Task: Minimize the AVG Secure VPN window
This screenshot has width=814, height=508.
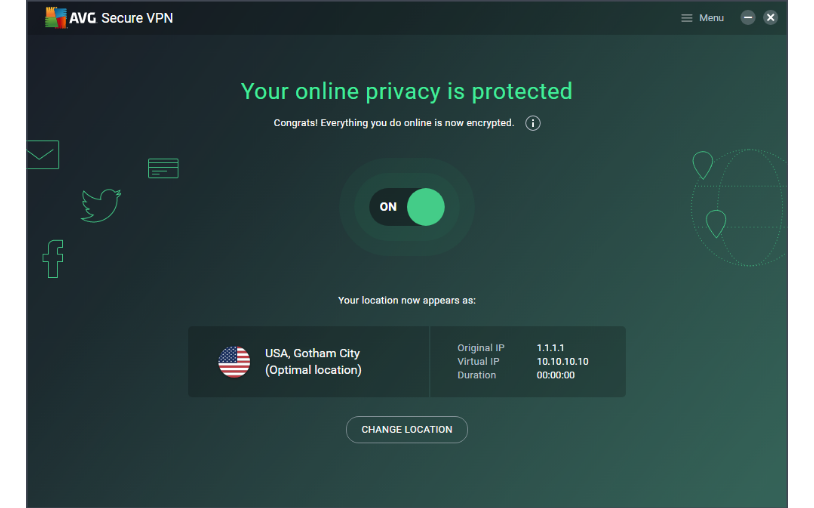Action: coord(748,18)
